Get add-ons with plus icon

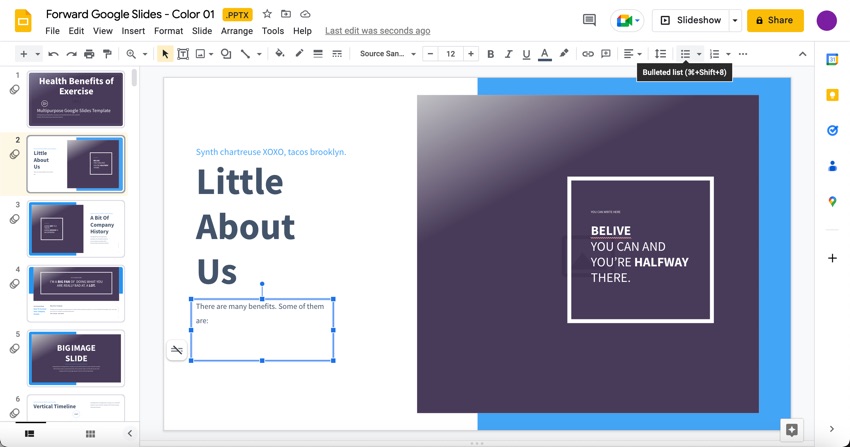pyautogui.click(x=832, y=258)
